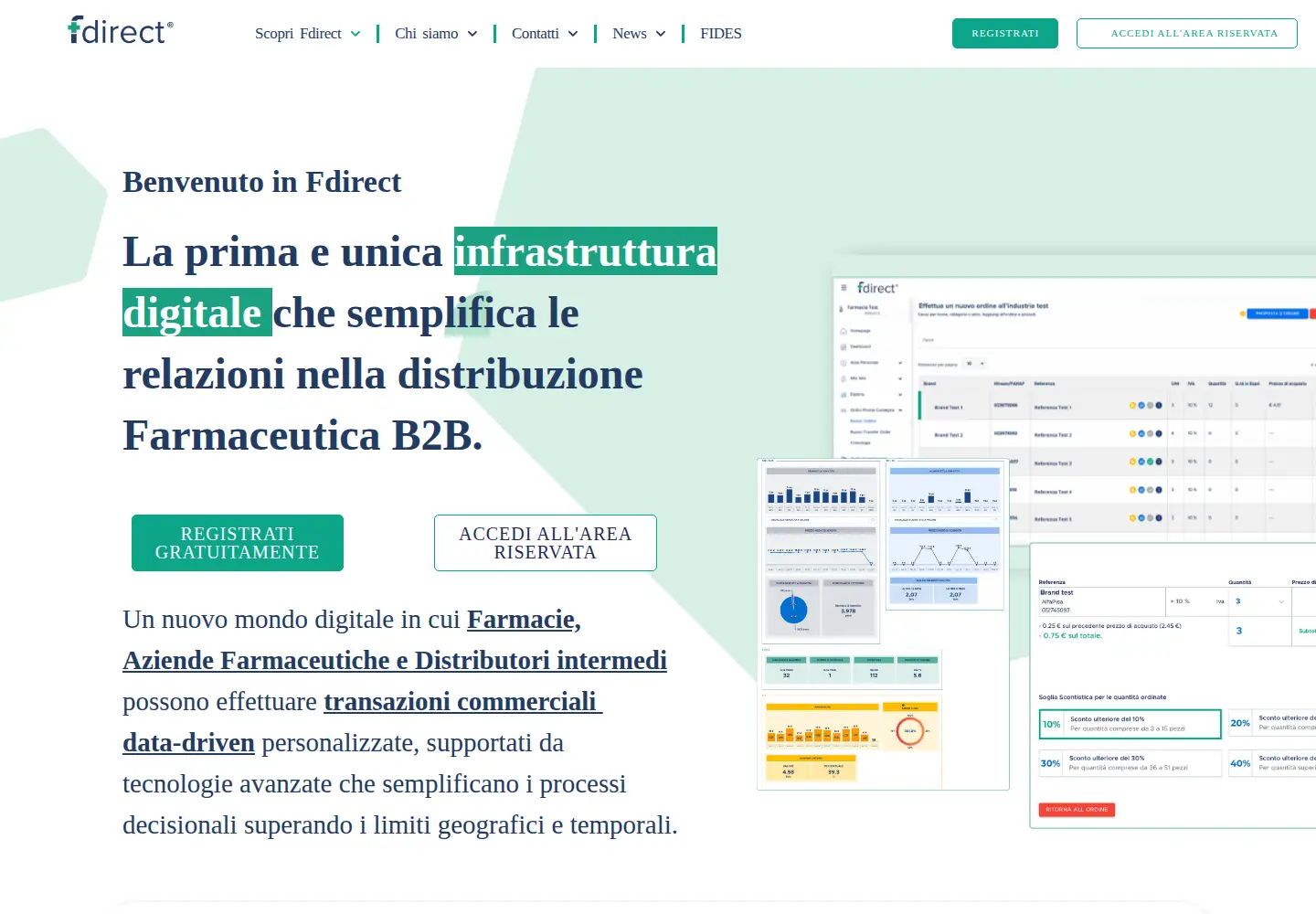Viewport: 1316px width, 914px height.
Task: Click REGISTRATI GRATUITAMENTE button
Action: pos(238,543)
